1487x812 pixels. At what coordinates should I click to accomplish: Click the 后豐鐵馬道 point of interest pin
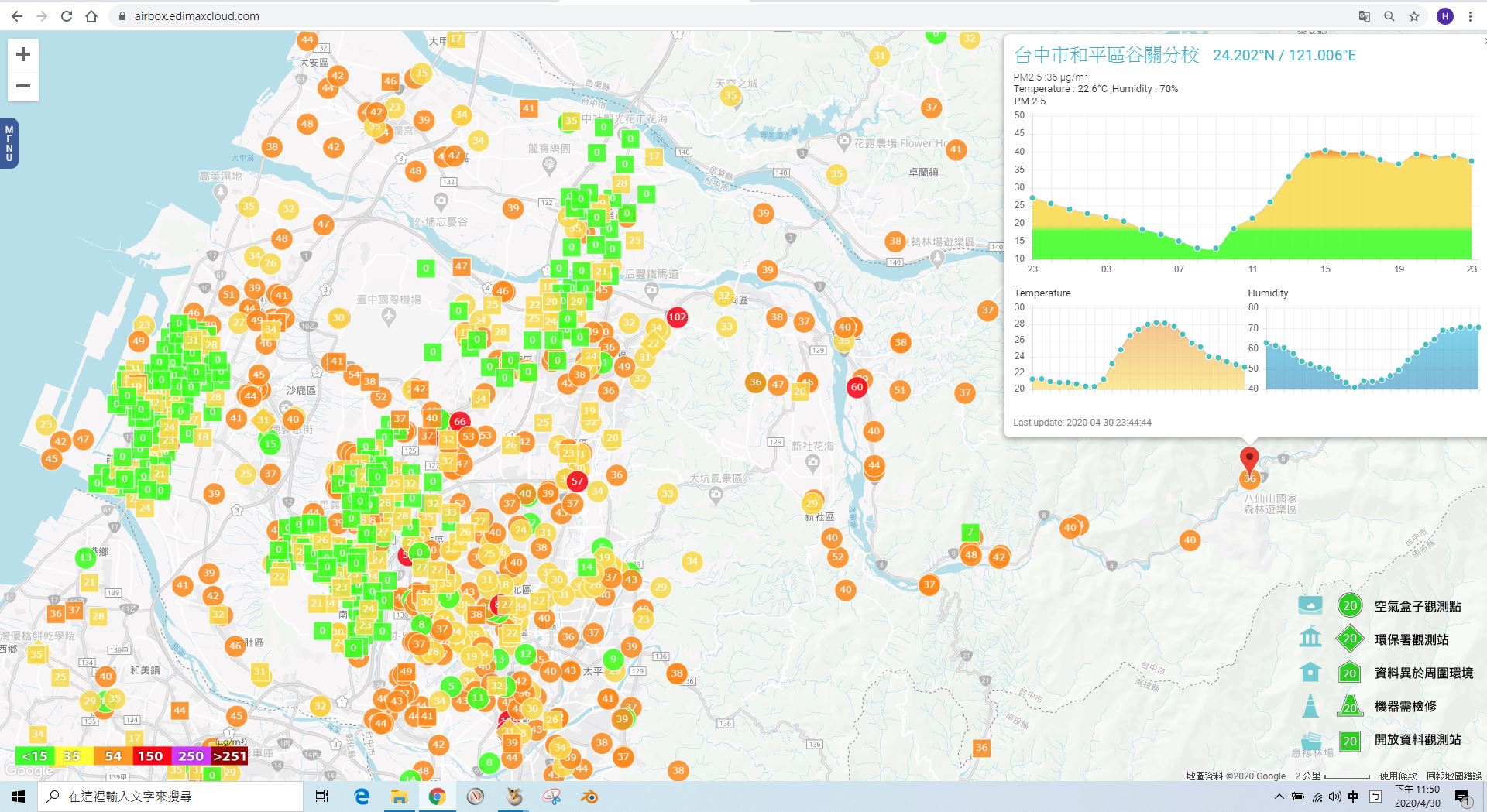[x=651, y=292]
